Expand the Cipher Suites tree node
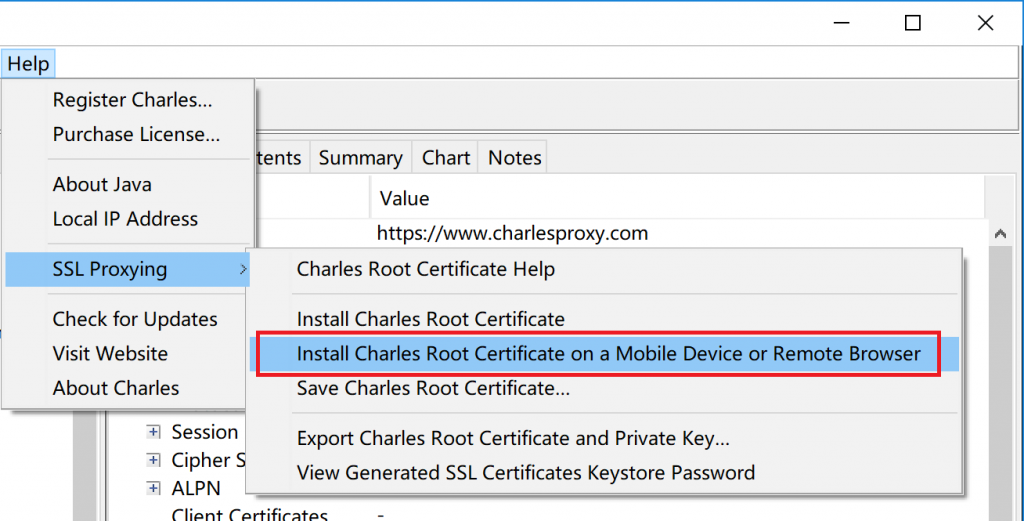The image size is (1024, 521). pos(153,460)
